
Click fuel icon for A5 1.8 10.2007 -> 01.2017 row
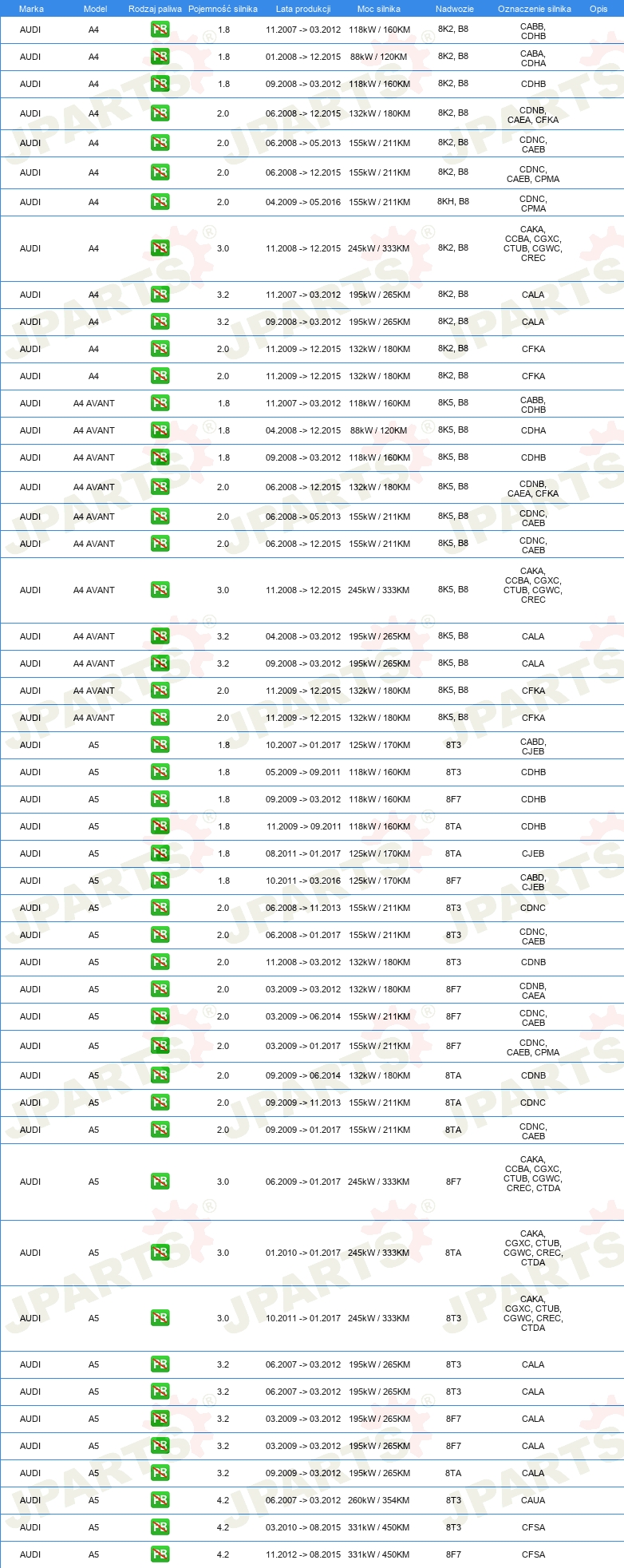click(160, 745)
